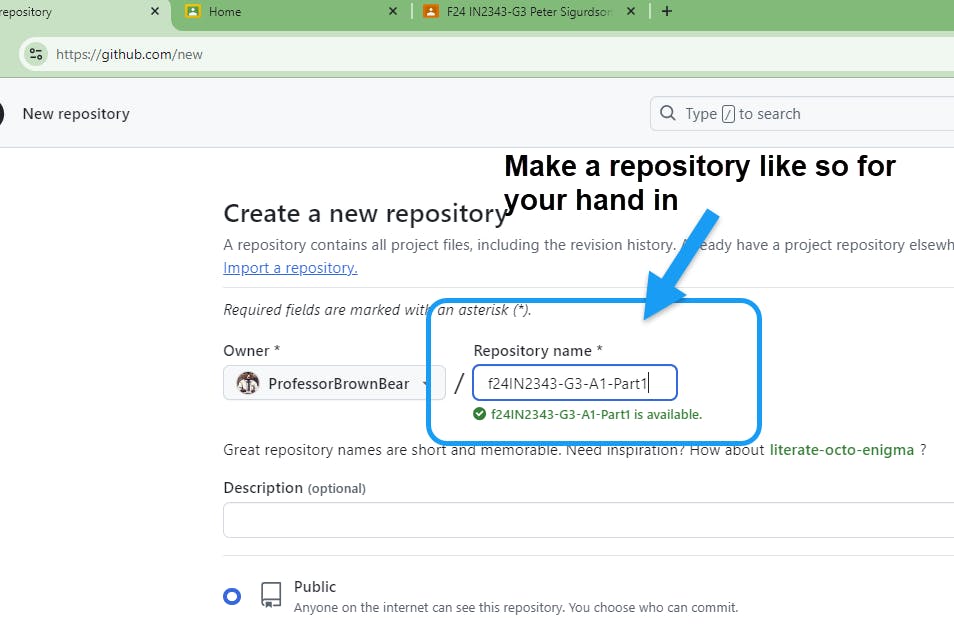The image size is (954, 632).
Task: Use the suggested name literate-octo-enigma
Action: pyautogui.click(x=841, y=450)
